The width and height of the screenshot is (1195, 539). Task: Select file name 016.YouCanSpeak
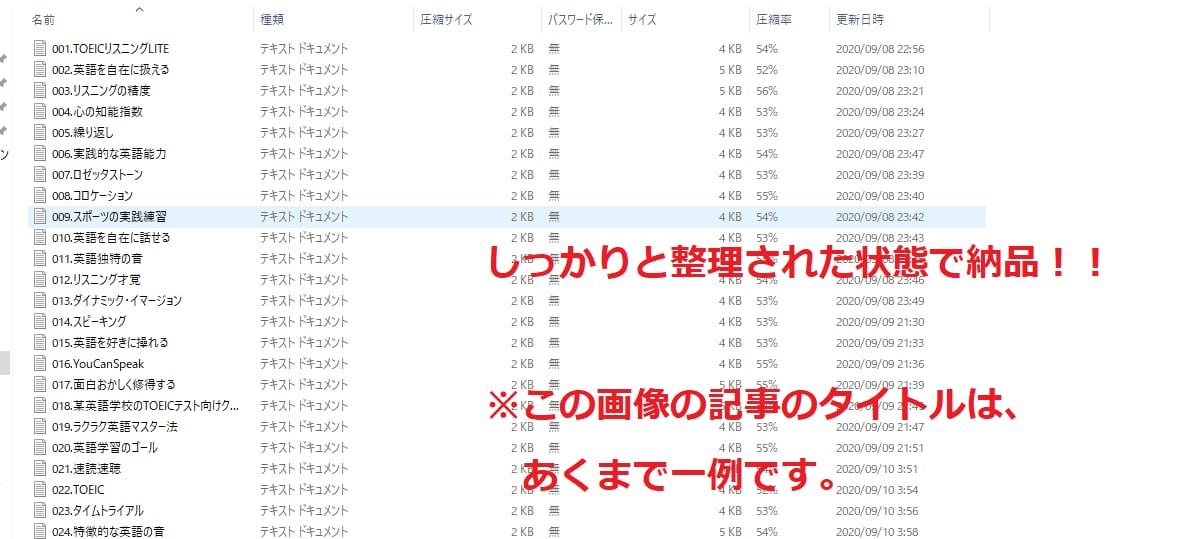click(x=98, y=364)
